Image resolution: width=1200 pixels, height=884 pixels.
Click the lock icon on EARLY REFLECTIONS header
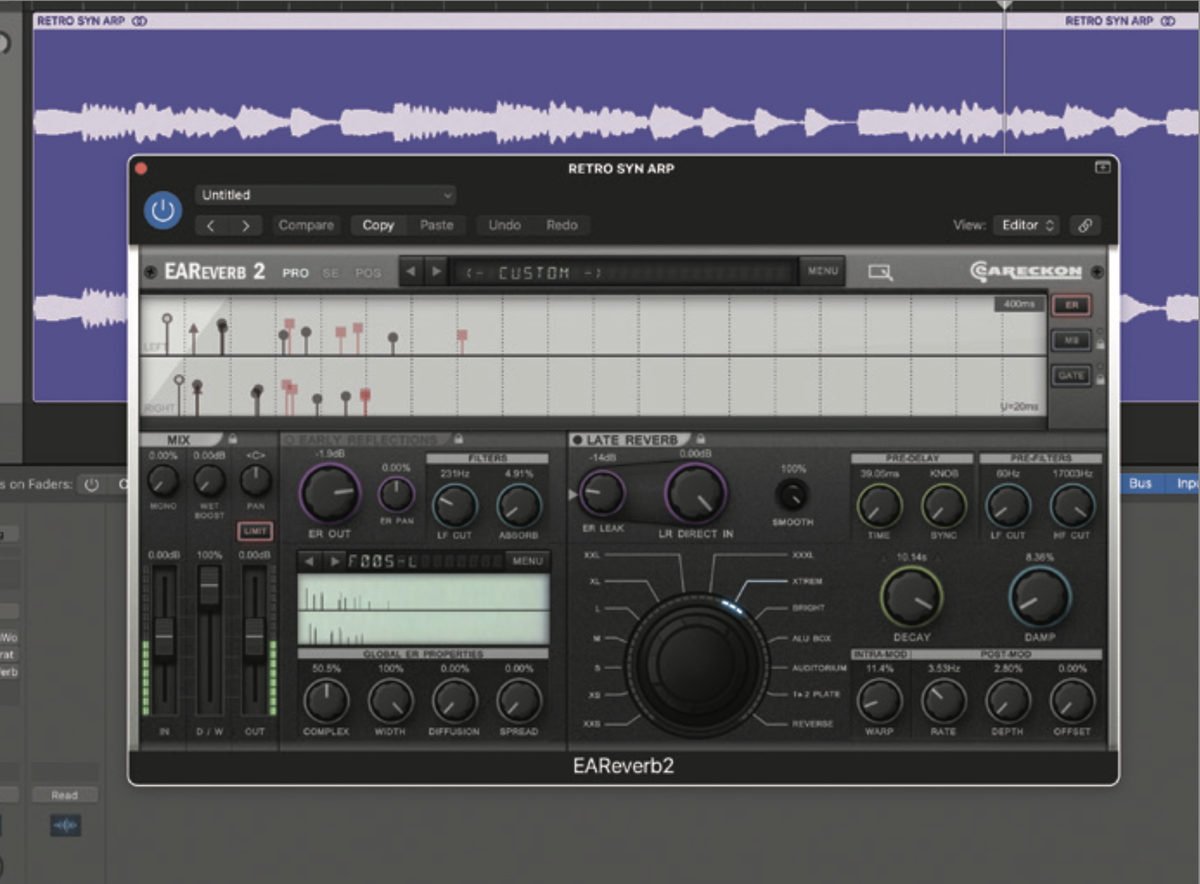(x=458, y=439)
